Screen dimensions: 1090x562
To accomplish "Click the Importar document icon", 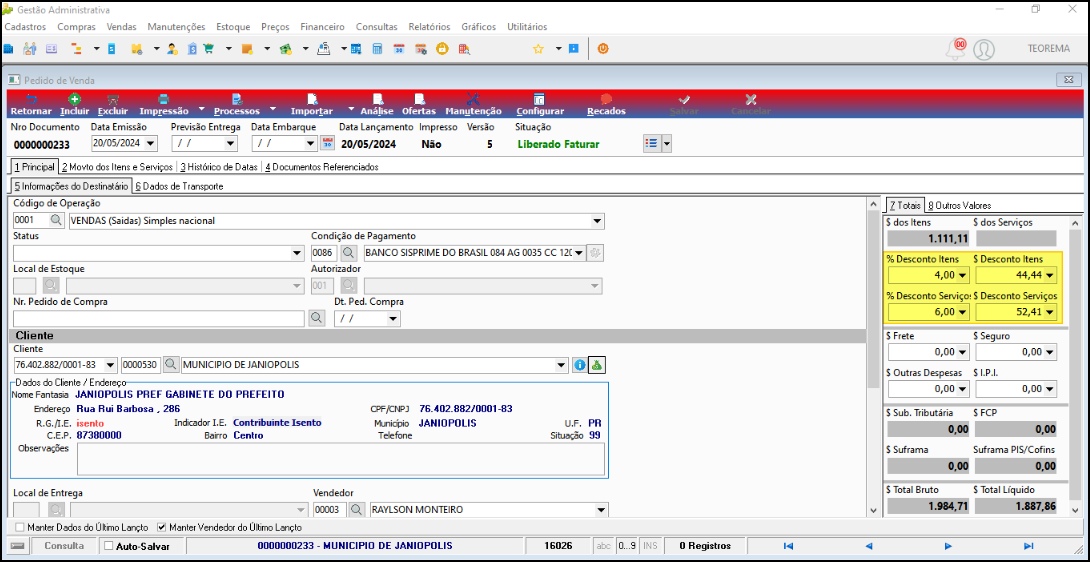I will tap(312, 99).
